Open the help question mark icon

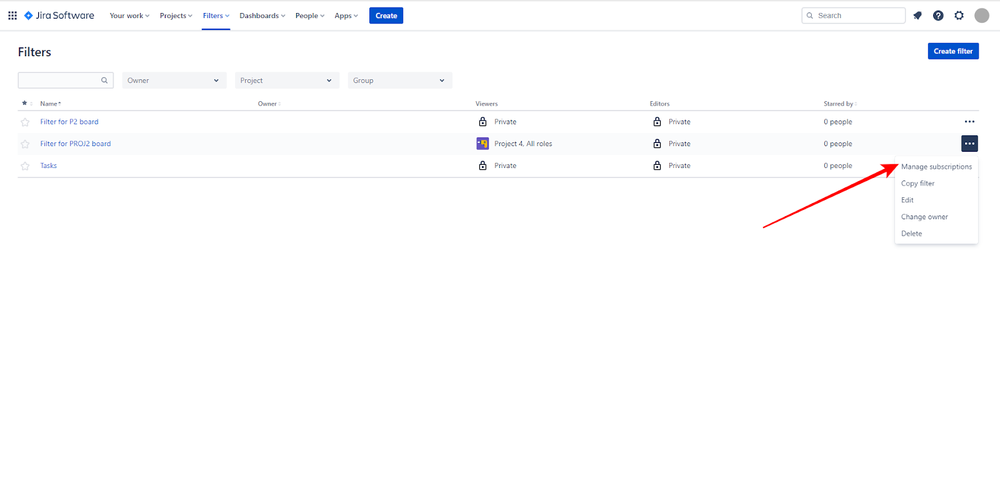pyautogui.click(x=938, y=15)
